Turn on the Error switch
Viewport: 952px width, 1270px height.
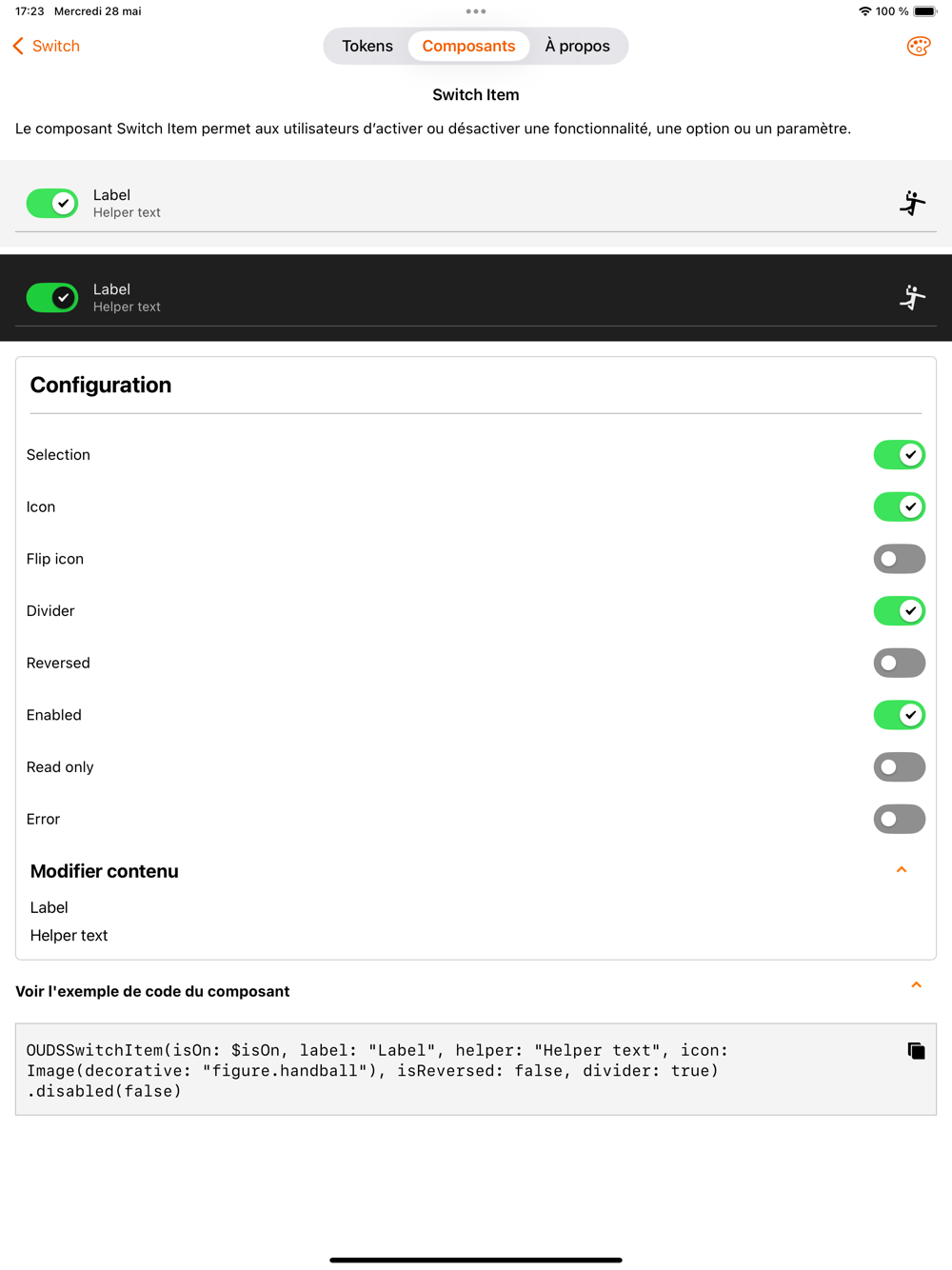coord(900,819)
